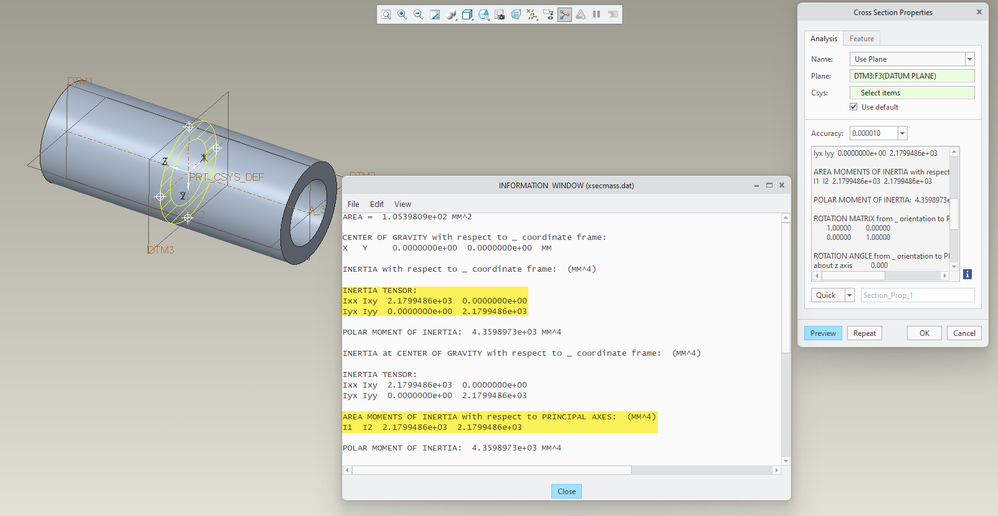Open the View menu in Information Window
Viewport: 998px width, 516px height.
click(403, 204)
